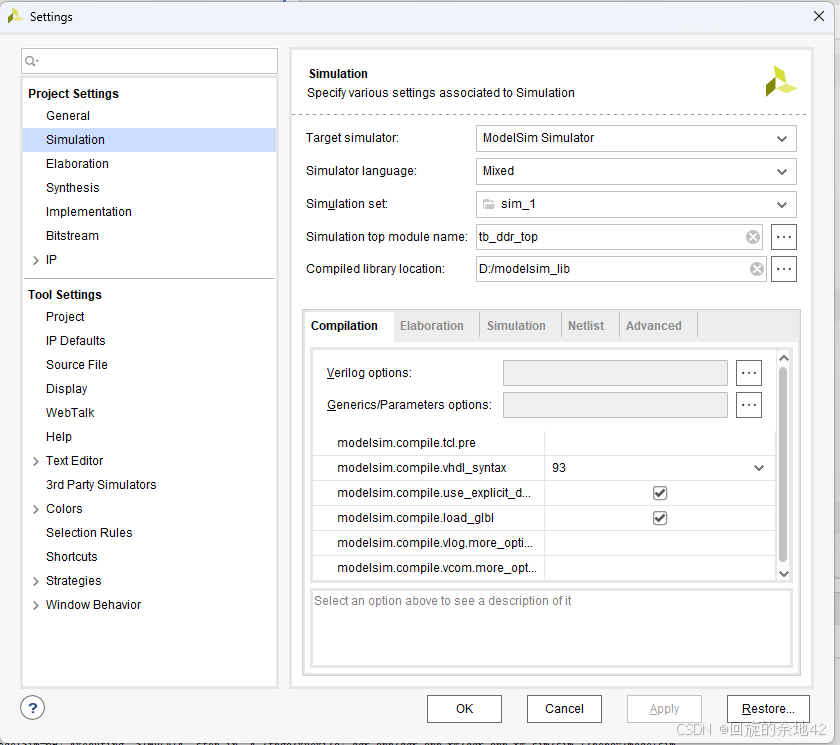
Task: Expand the Colors tree node
Action: 35,509
